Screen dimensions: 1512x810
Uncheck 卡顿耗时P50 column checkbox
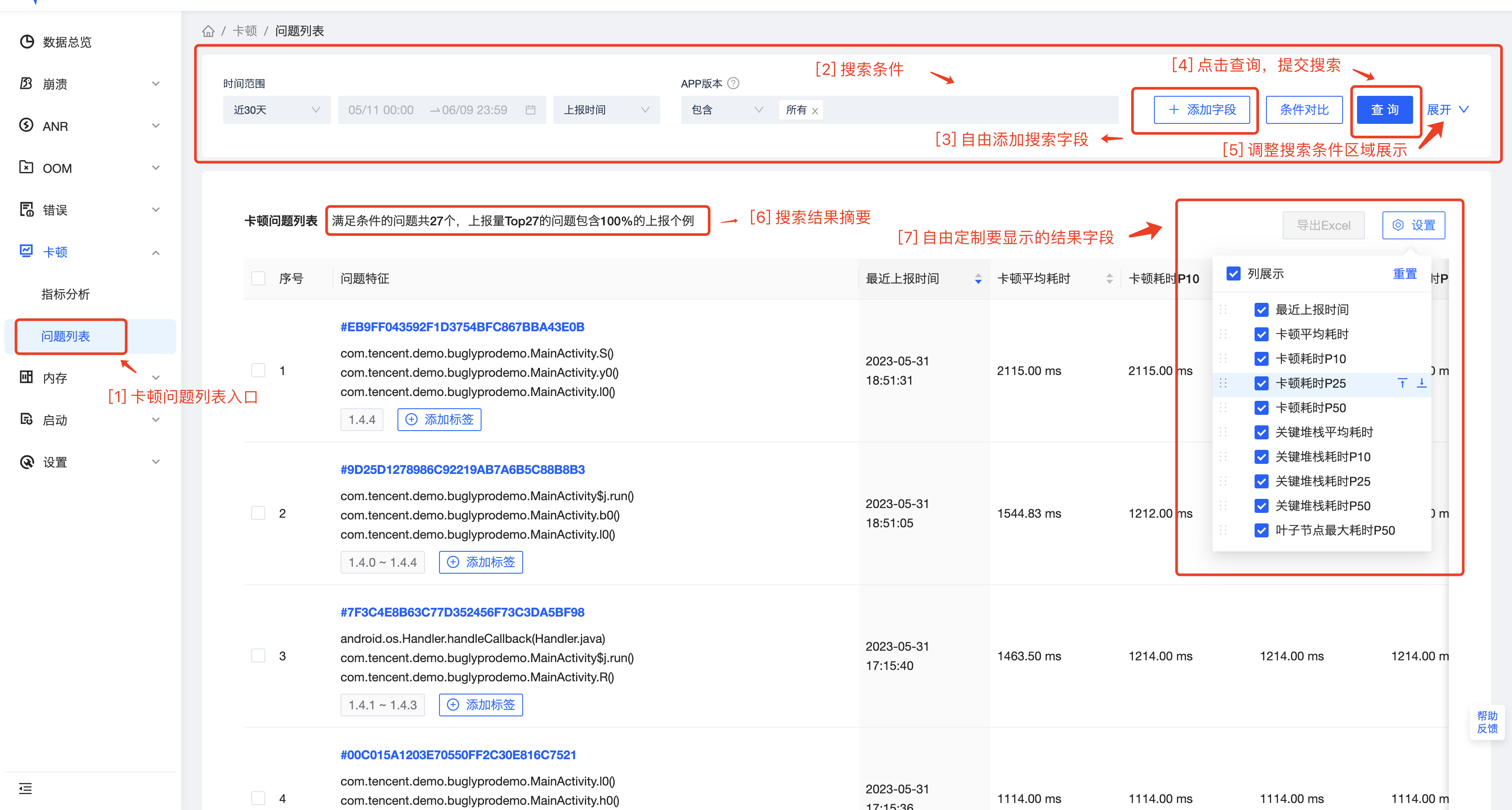(1261, 407)
